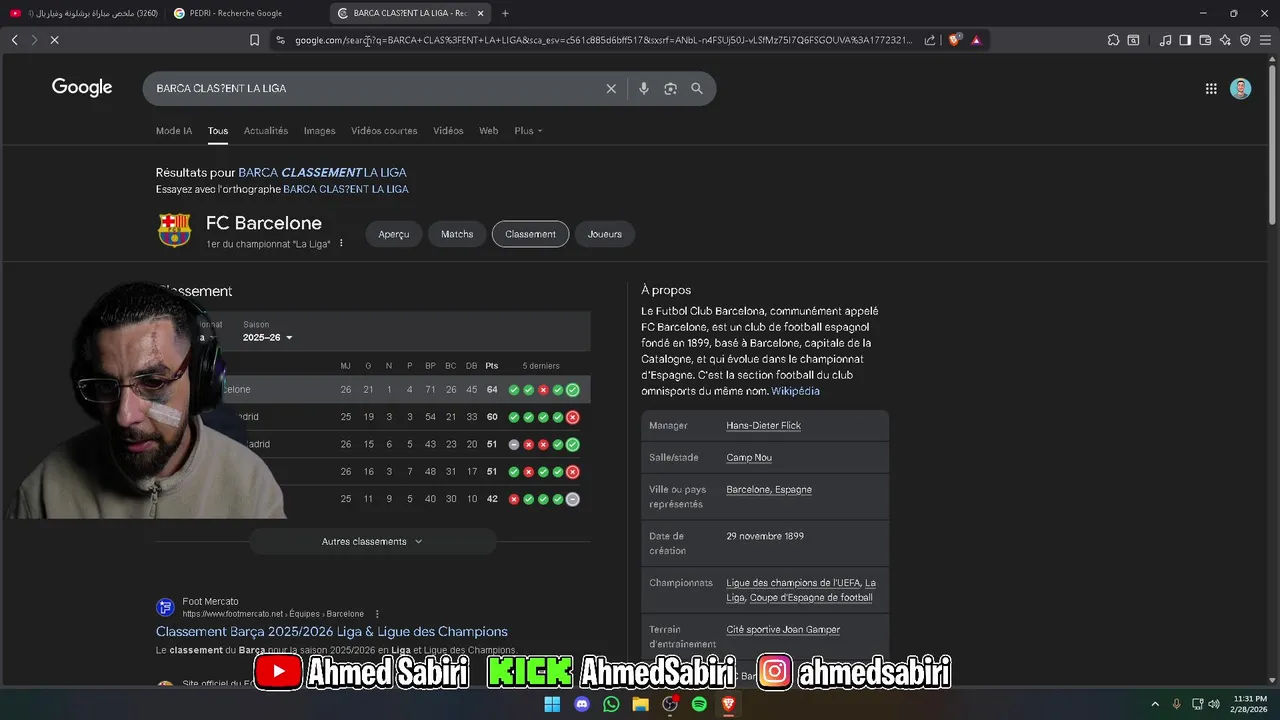
Task: Click the Matchs button
Action: tap(457, 234)
